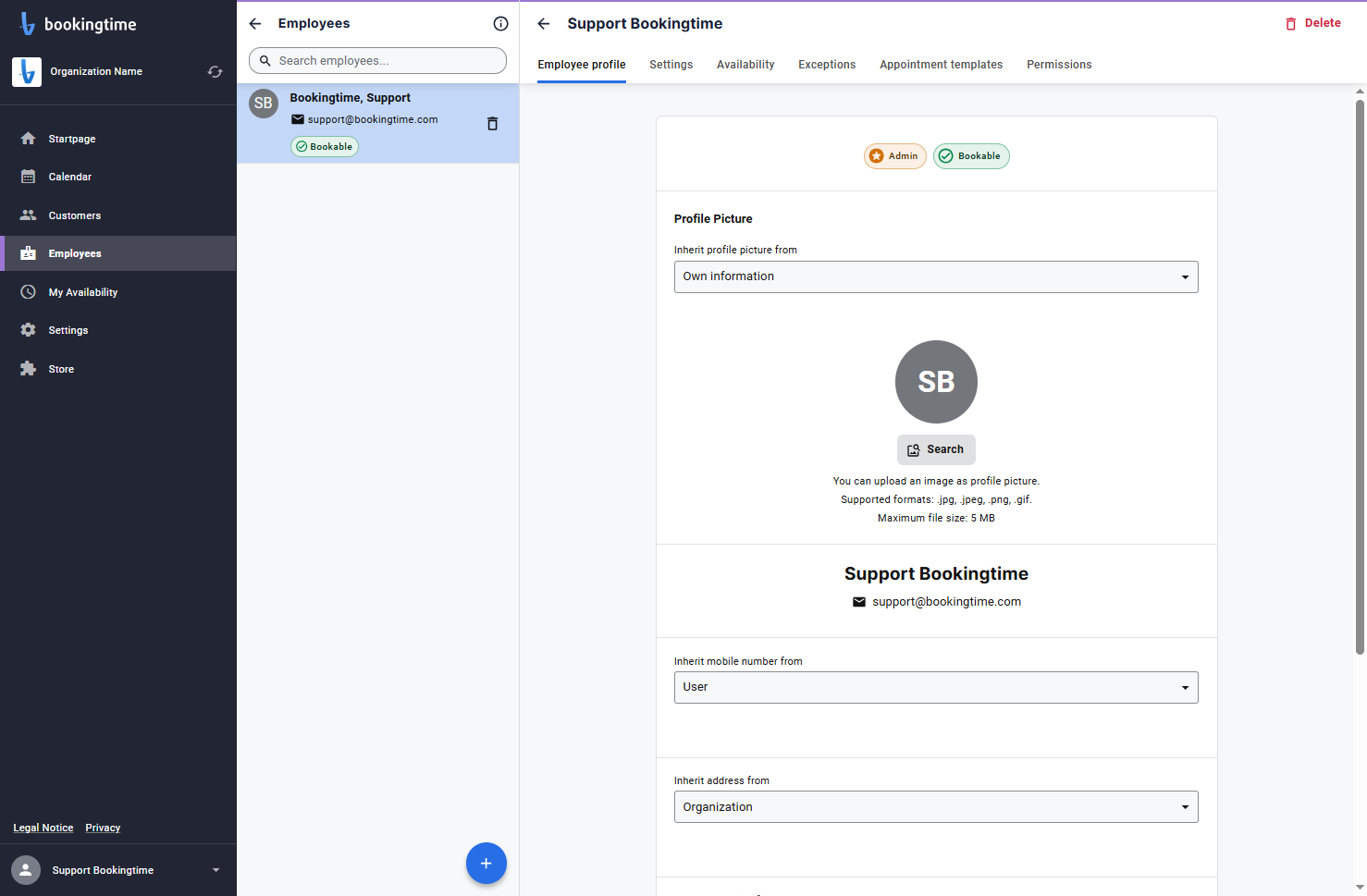Open the Legal Notice link
This screenshot has height=896, width=1367.
point(43,828)
